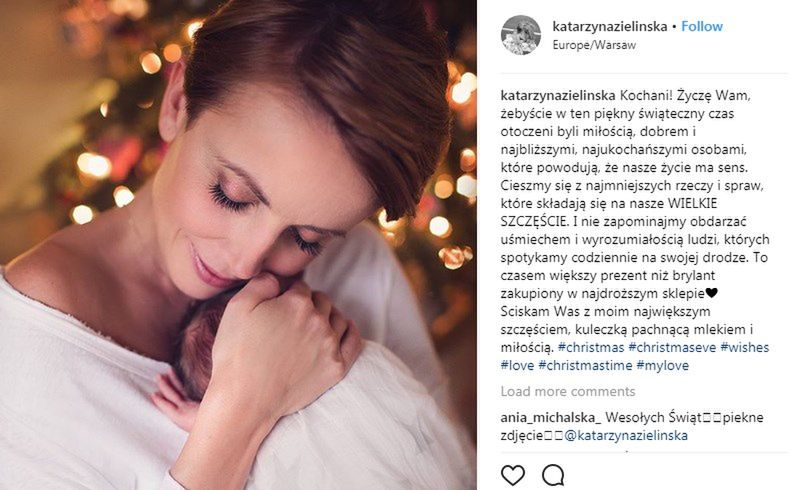The width and height of the screenshot is (795, 490).
Task: Open commenter ania_michalska_ profile
Action: click(x=551, y=417)
